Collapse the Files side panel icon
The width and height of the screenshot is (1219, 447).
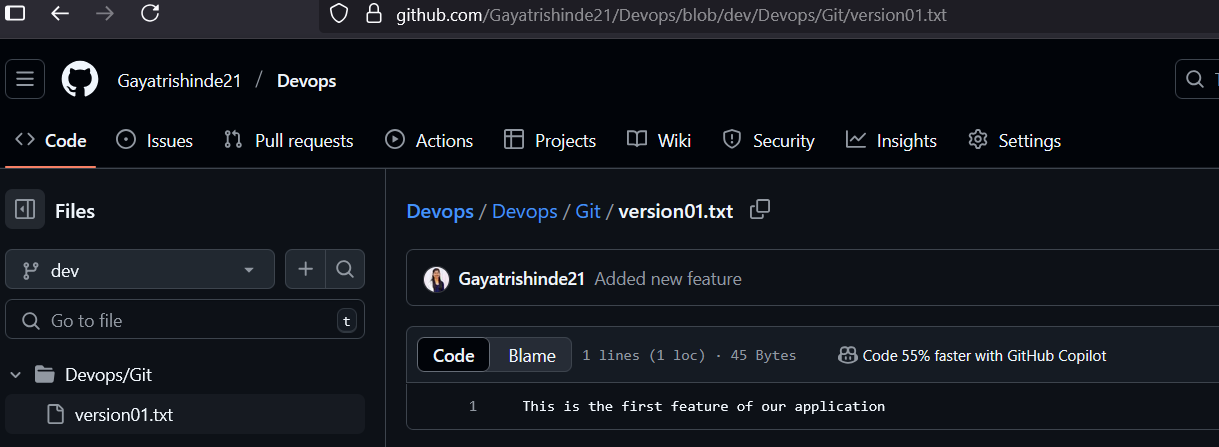pyautogui.click(x=25, y=210)
